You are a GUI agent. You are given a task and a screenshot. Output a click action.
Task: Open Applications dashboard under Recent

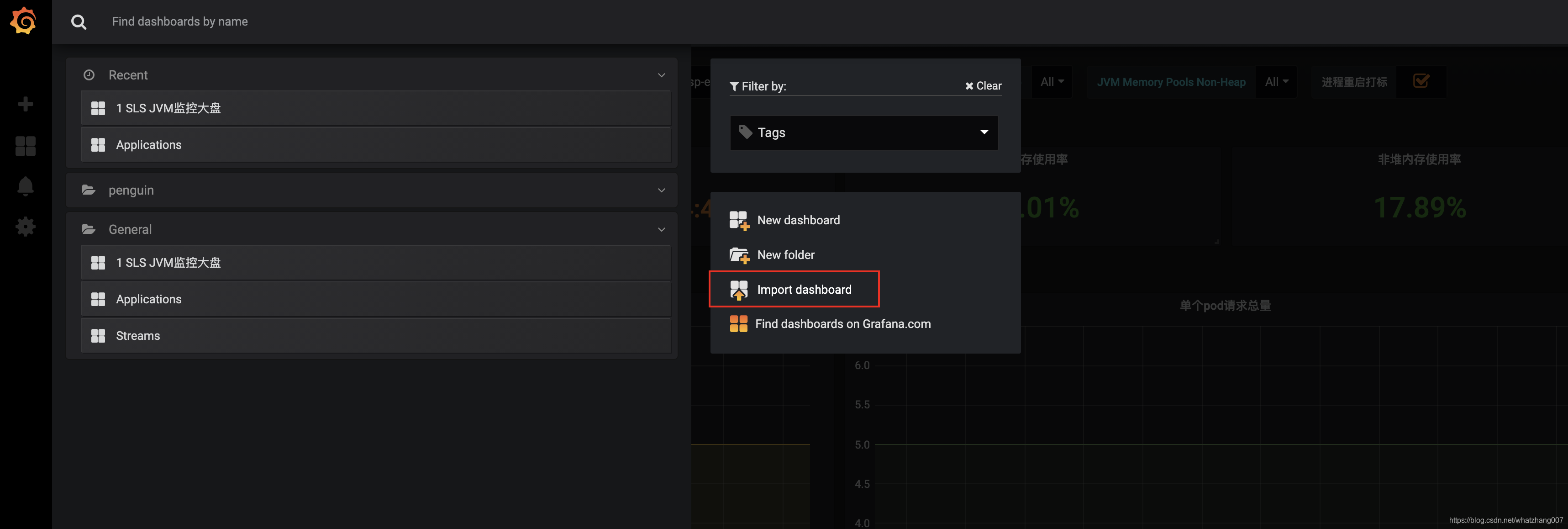click(x=148, y=145)
